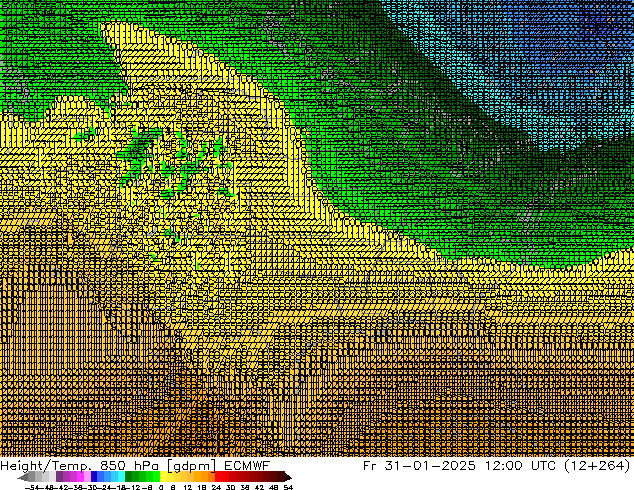Click the gray left arrow end of legend

(x=23, y=477)
